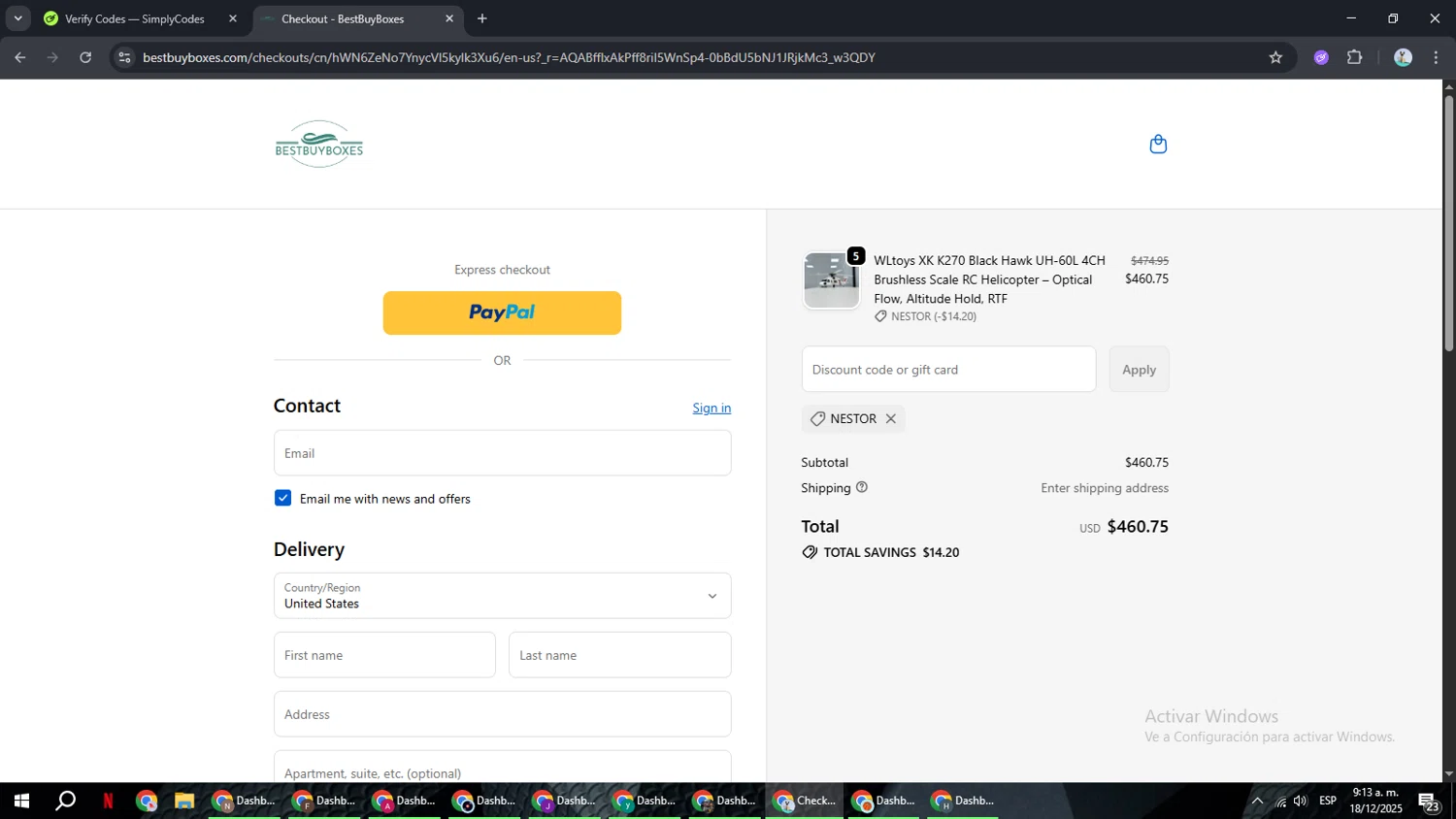Bookmark this page with star icon

1275,57
